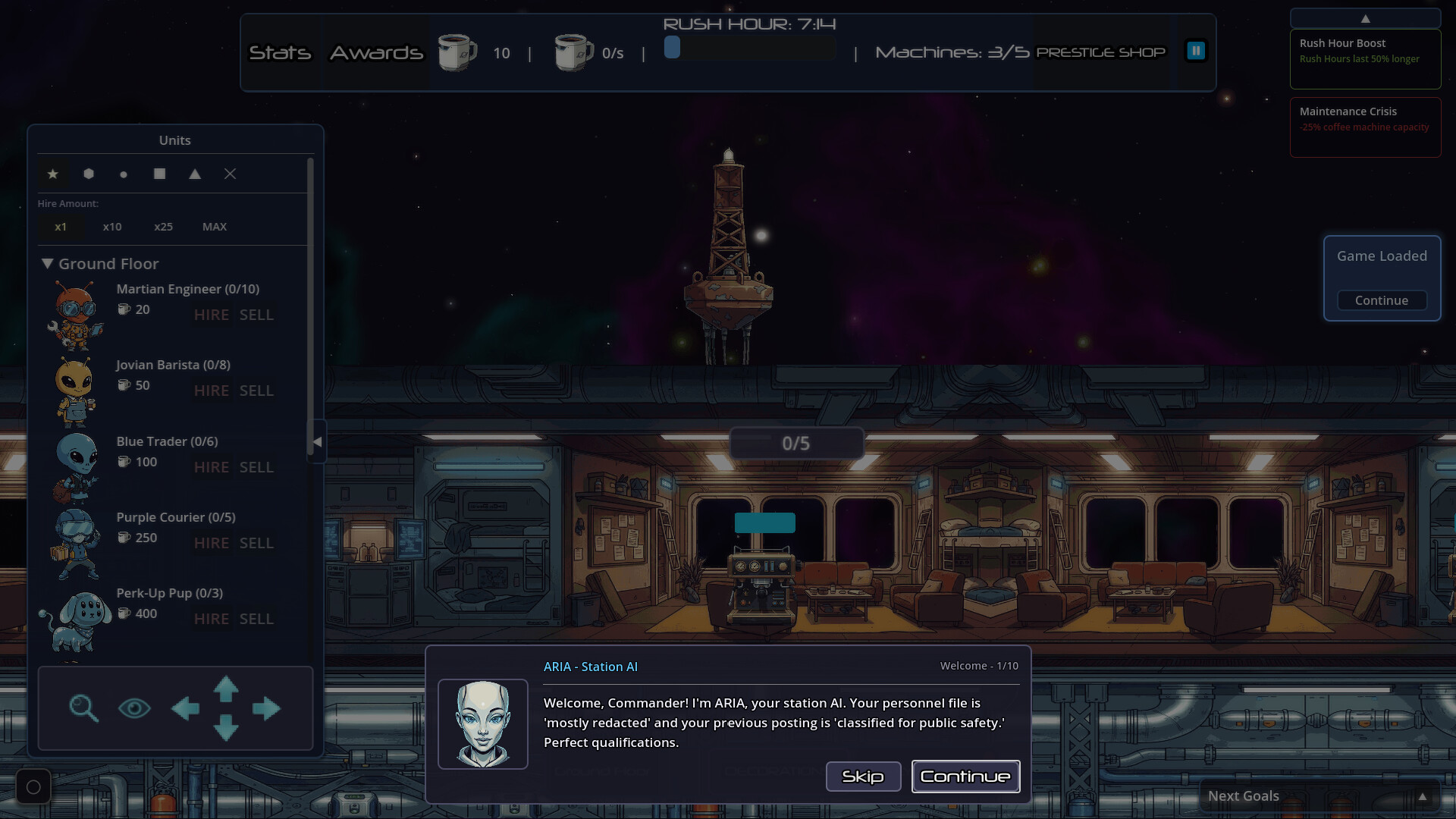Hire a Martian Engineer
The width and height of the screenshot is (1456, 819).
212,315
